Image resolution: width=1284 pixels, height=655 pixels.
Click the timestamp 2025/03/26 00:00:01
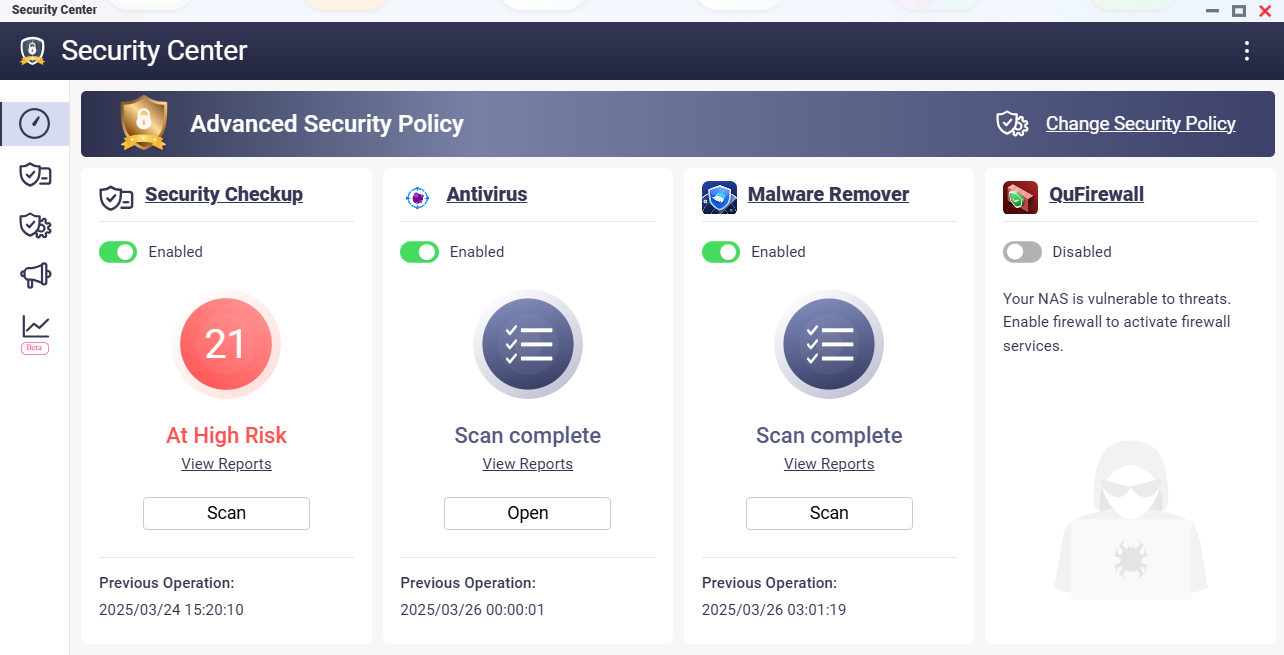pos(473,610)
